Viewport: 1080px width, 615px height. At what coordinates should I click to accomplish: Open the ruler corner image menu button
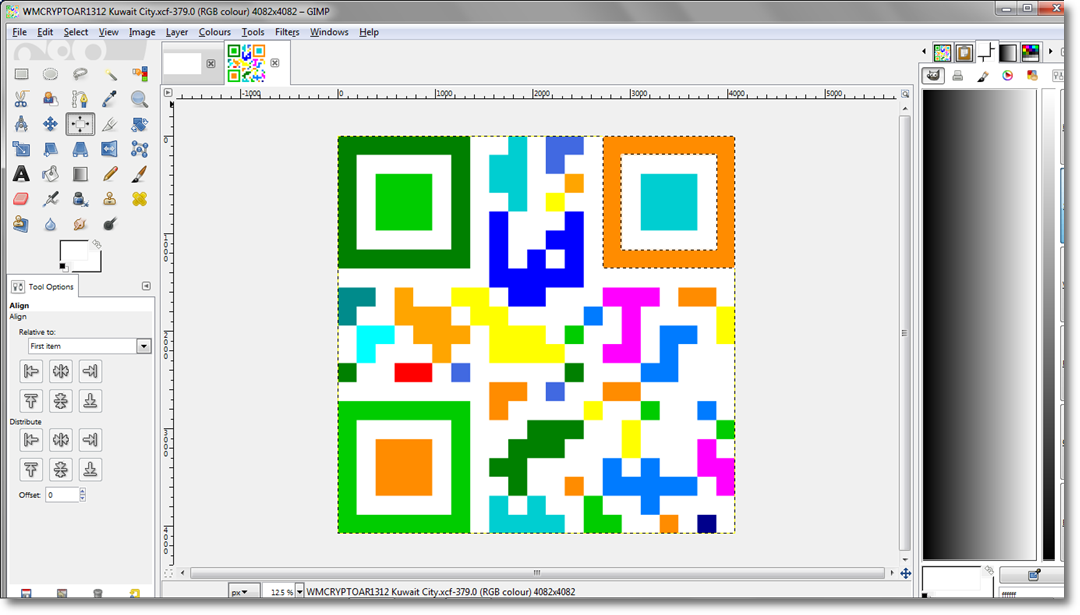point(168,92)
